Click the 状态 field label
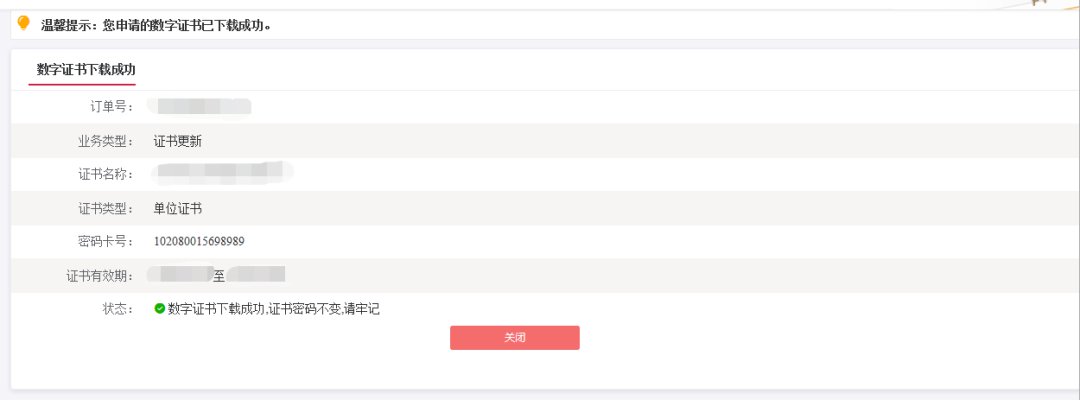The width and height of the screenshot is (1080, 400). [x=118, y=309]
